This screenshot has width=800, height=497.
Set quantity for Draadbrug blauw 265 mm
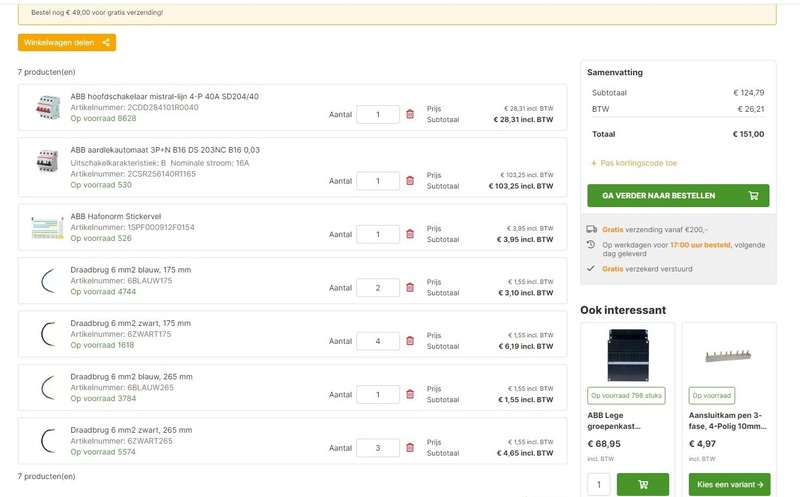(x=378, y=394)
